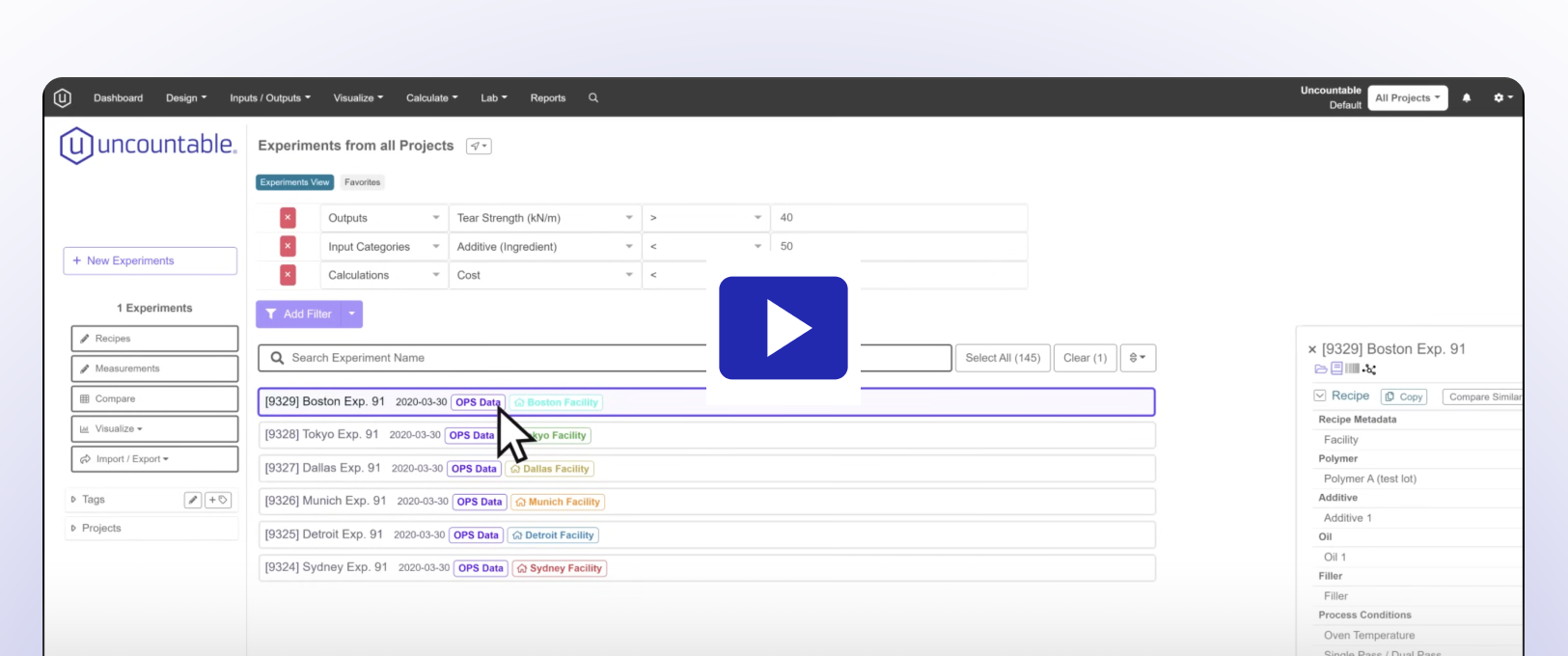
Task: Click the Uncountable hexagon logo in the navbar
Action: click(63, 97)
